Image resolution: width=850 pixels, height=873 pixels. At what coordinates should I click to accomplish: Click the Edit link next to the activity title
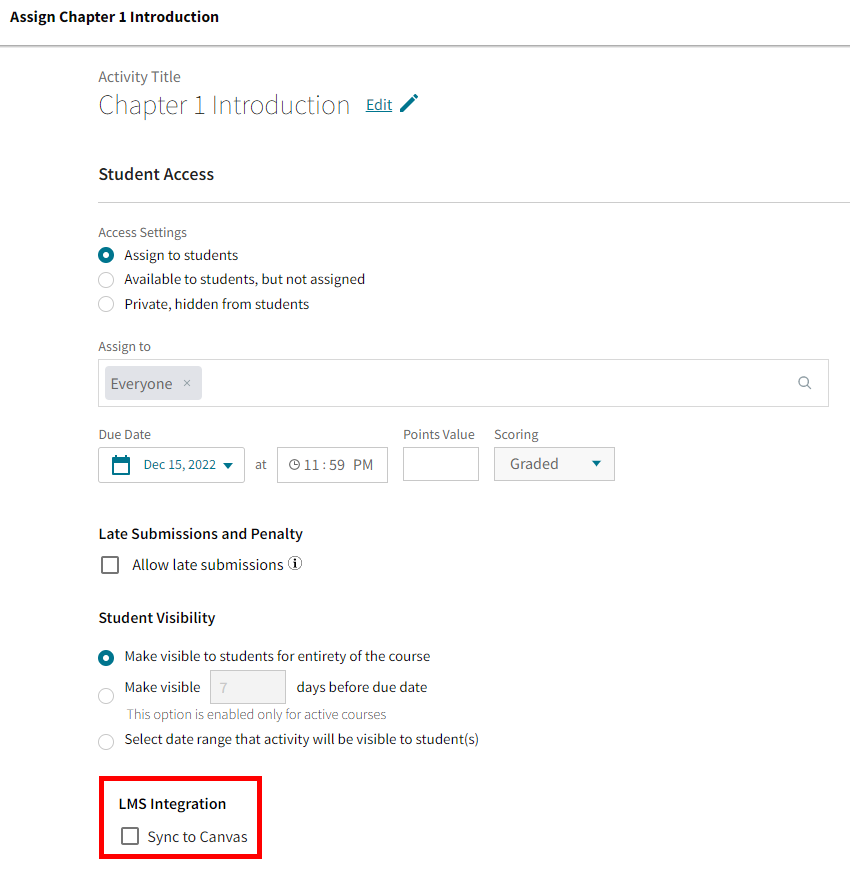[x=378, y=103]
